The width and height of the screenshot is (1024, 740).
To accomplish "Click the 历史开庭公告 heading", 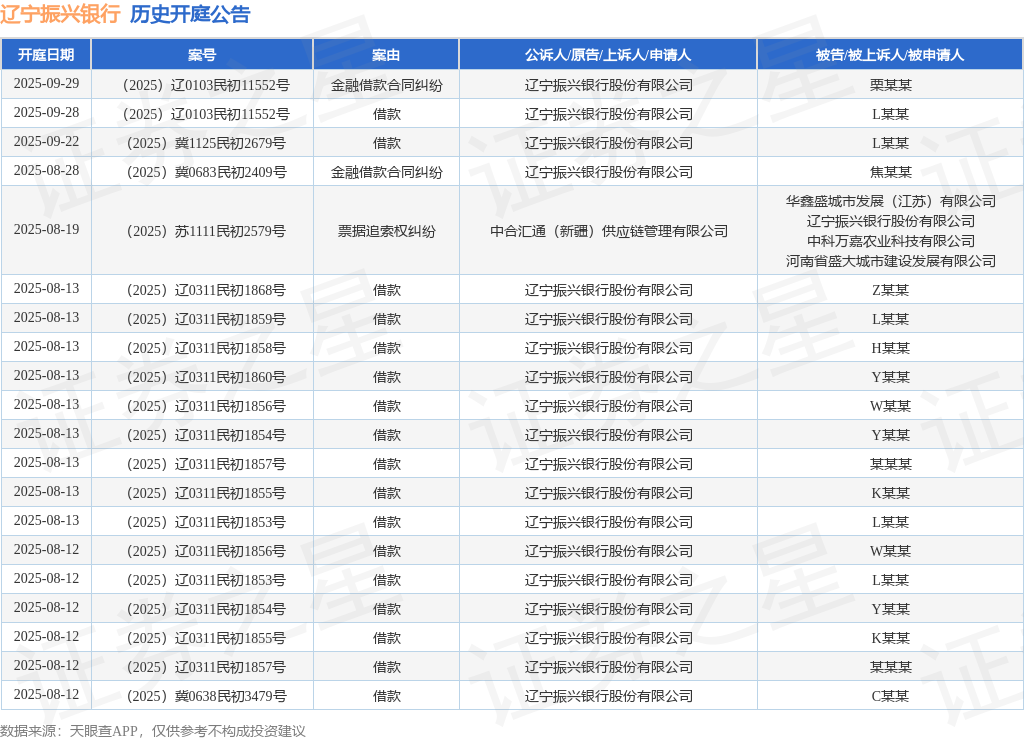I will tap(190, 14).
